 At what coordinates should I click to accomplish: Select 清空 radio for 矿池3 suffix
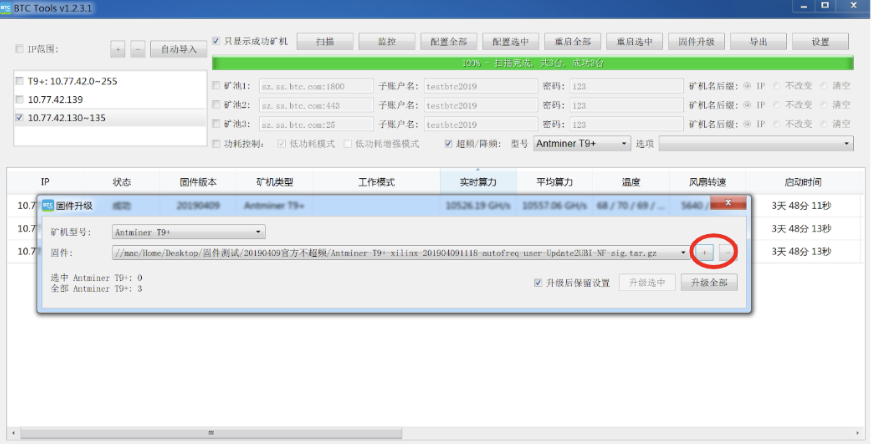pyautogui.click(x=824, y=124)
